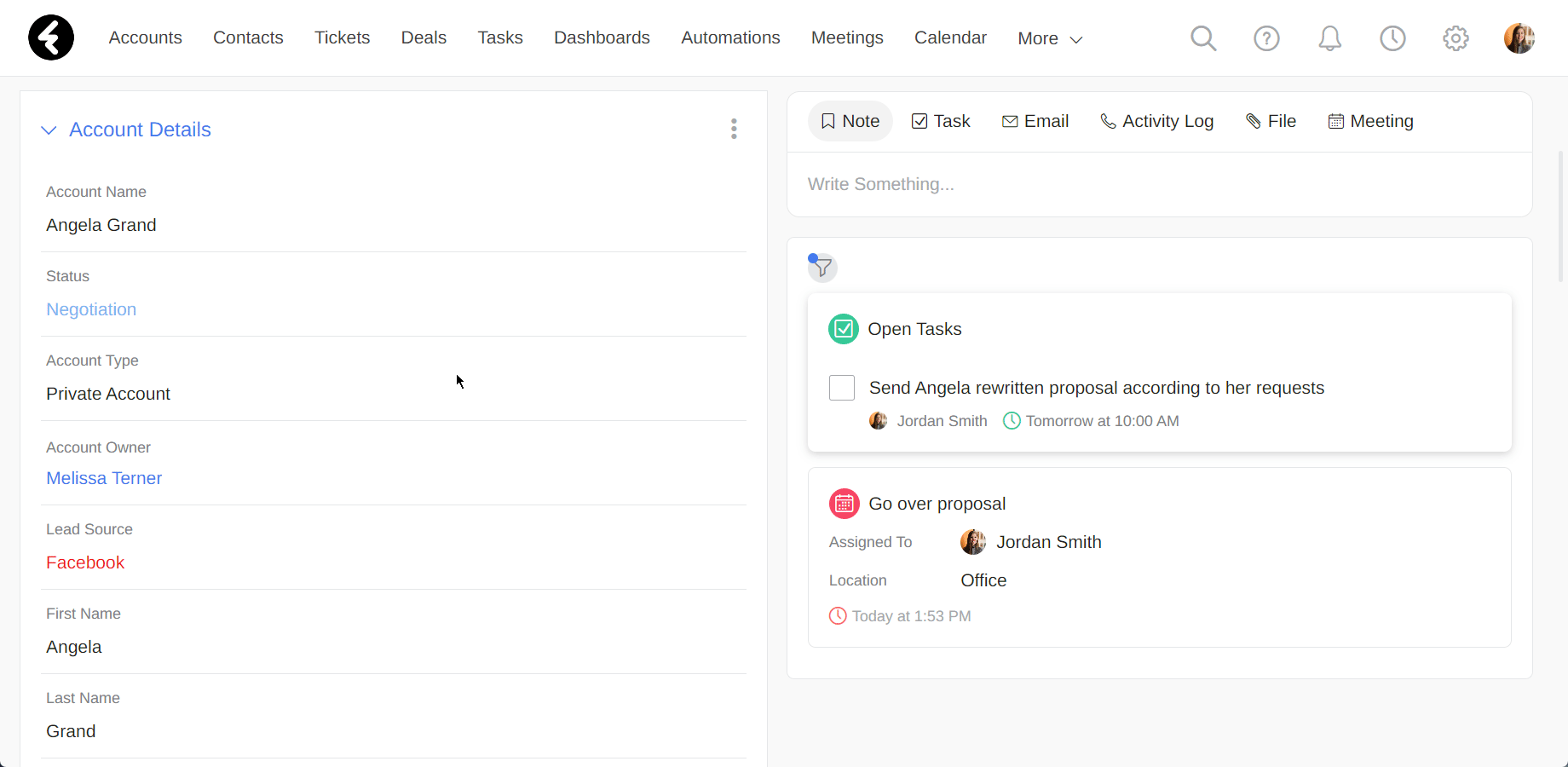The width and height of the screenshot is (1568, 767).
Task: Open the Contacts menu
Action: pos(248,37)
